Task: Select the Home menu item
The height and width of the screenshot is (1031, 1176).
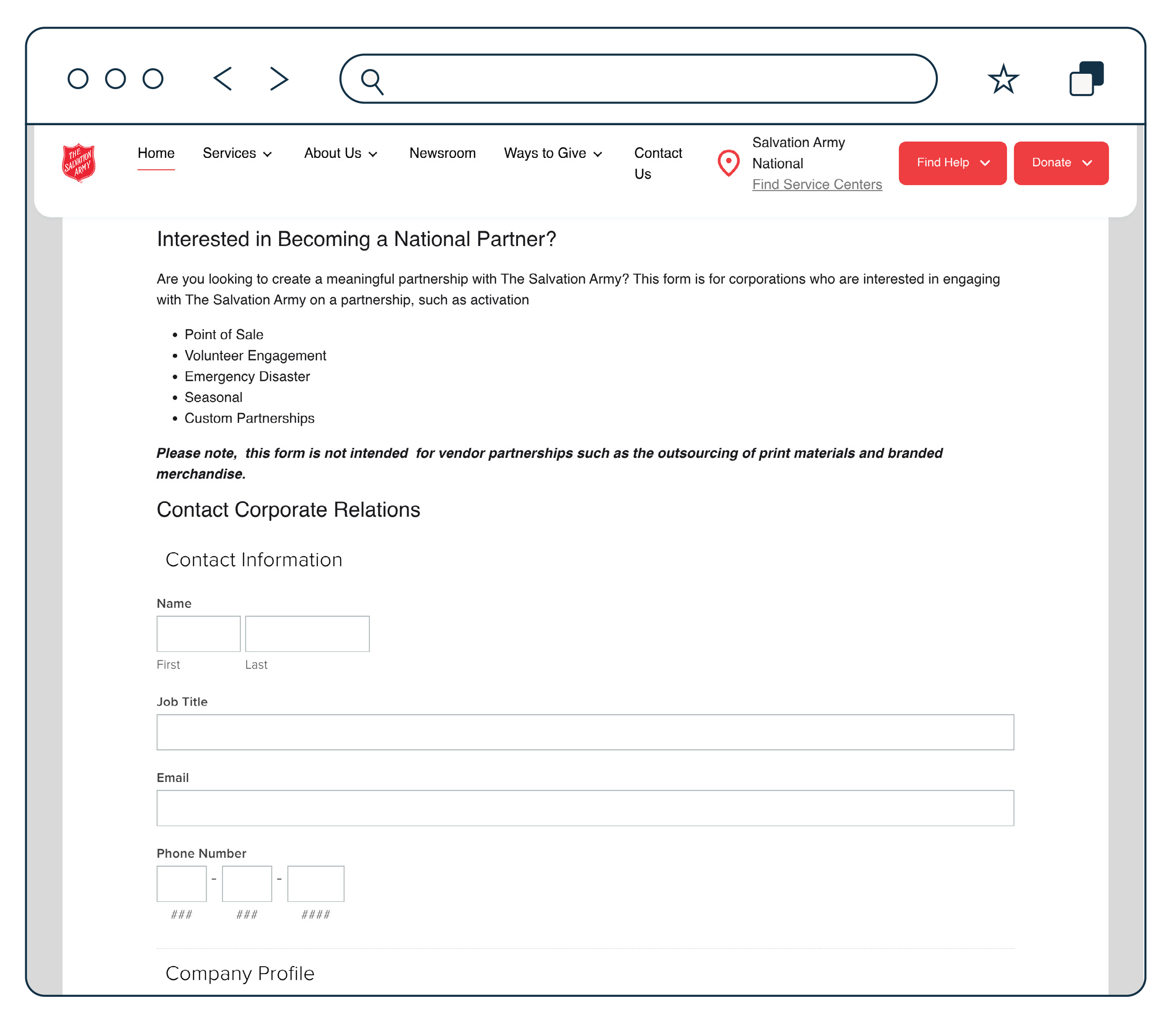Action: pos(156,153)
